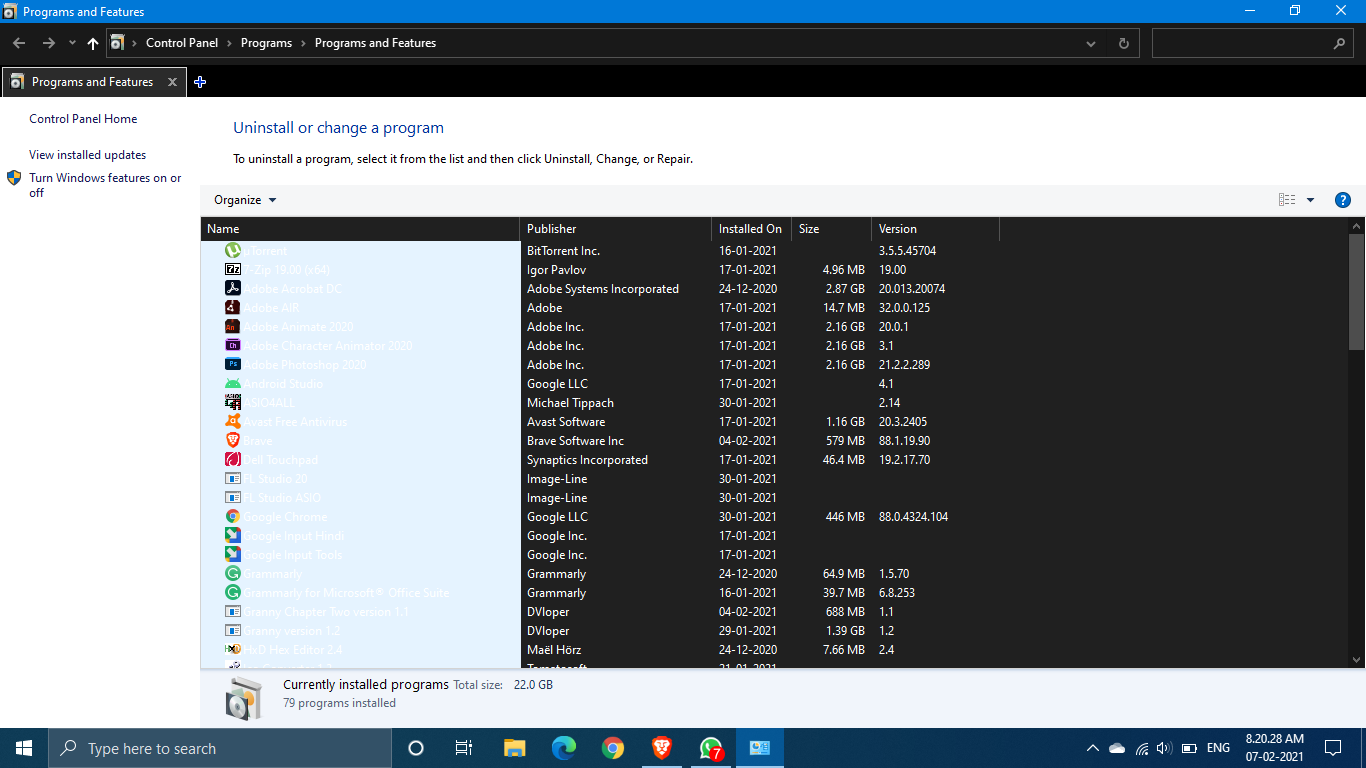Select the uTorrent program icon
The height and width of the screenshot is (768, 1366).
(x=233, y=251)
